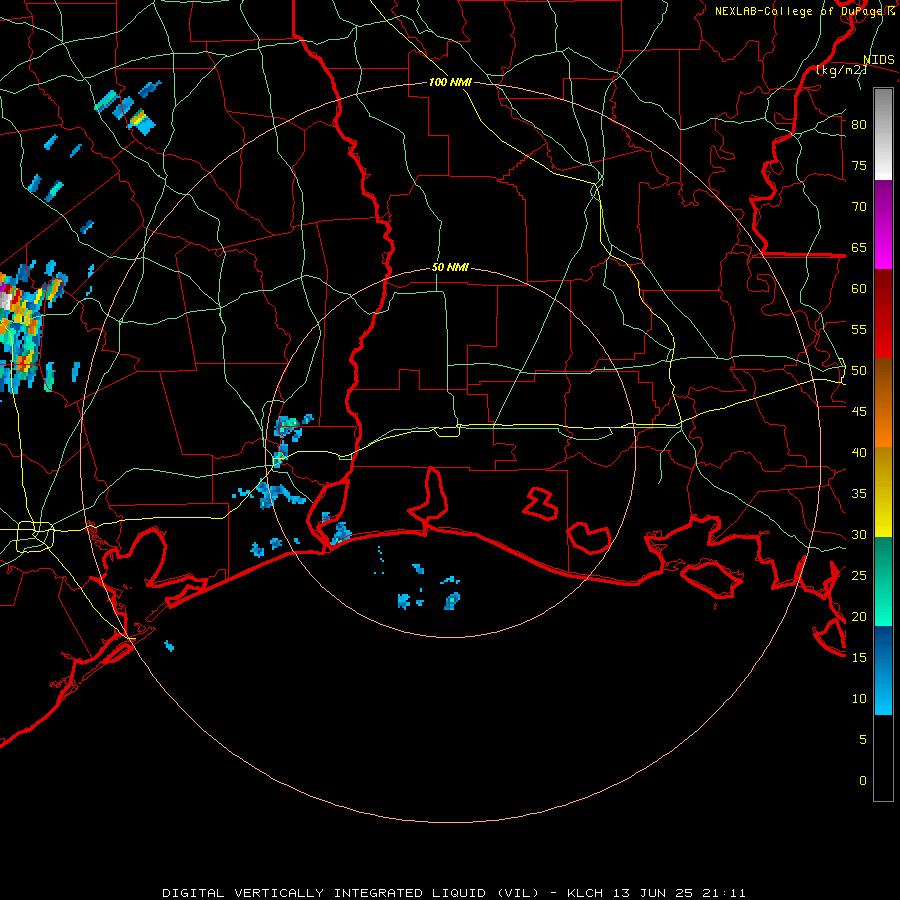Click the kg/m2 units label
This screenshot has height=900, width=900.
[x=841, y=70]
